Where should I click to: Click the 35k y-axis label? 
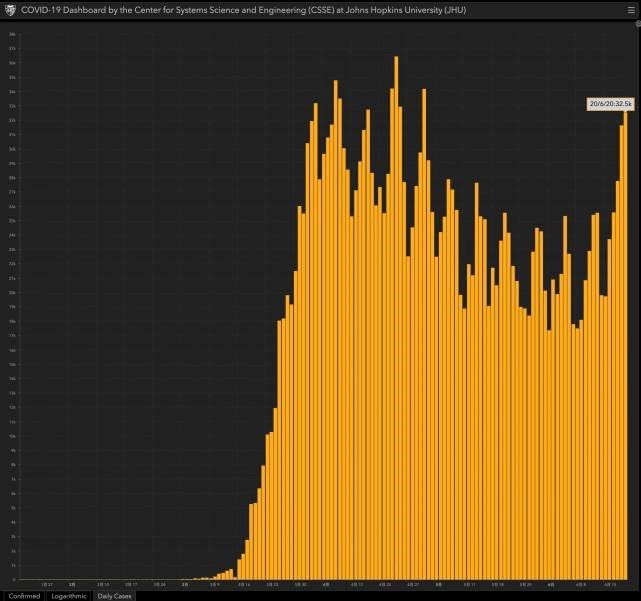[x=12, y=77]
